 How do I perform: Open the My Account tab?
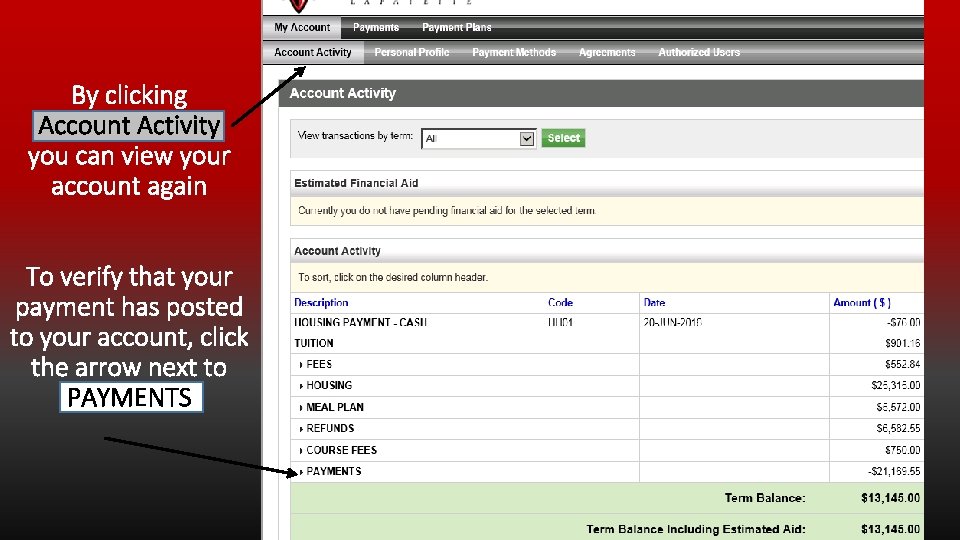[302, 28]
